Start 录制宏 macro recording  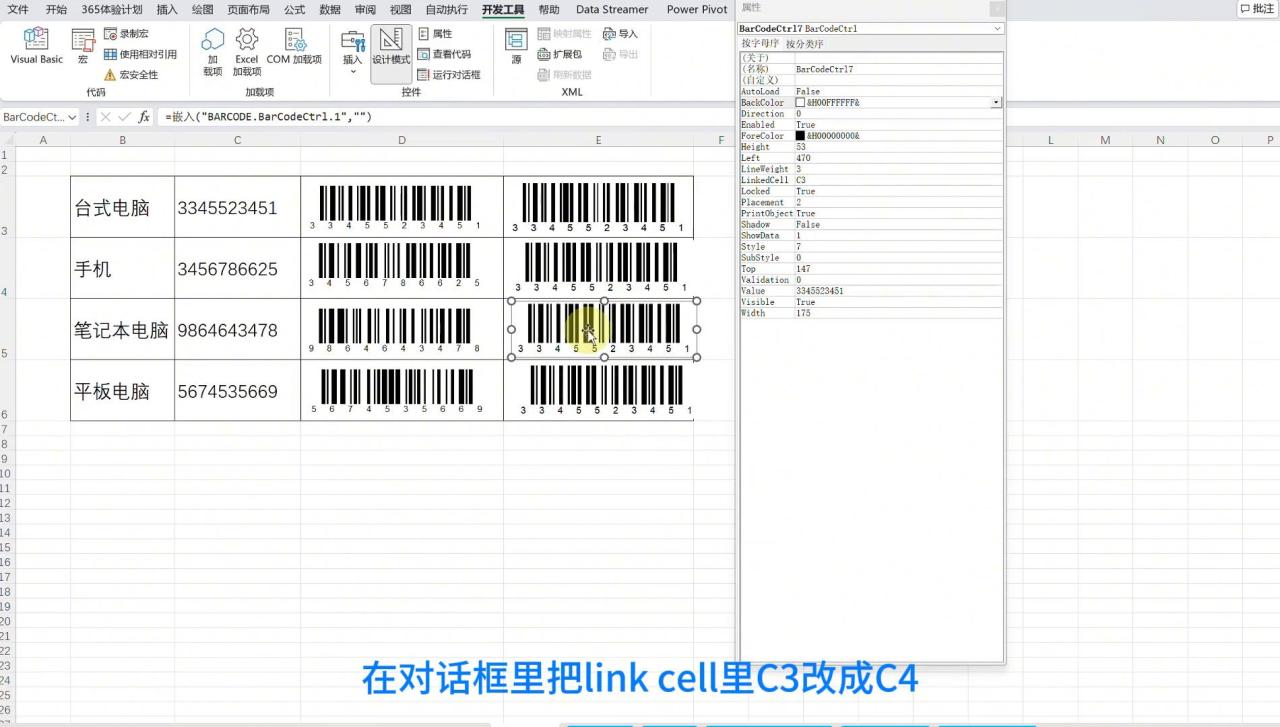pos(126,34)
